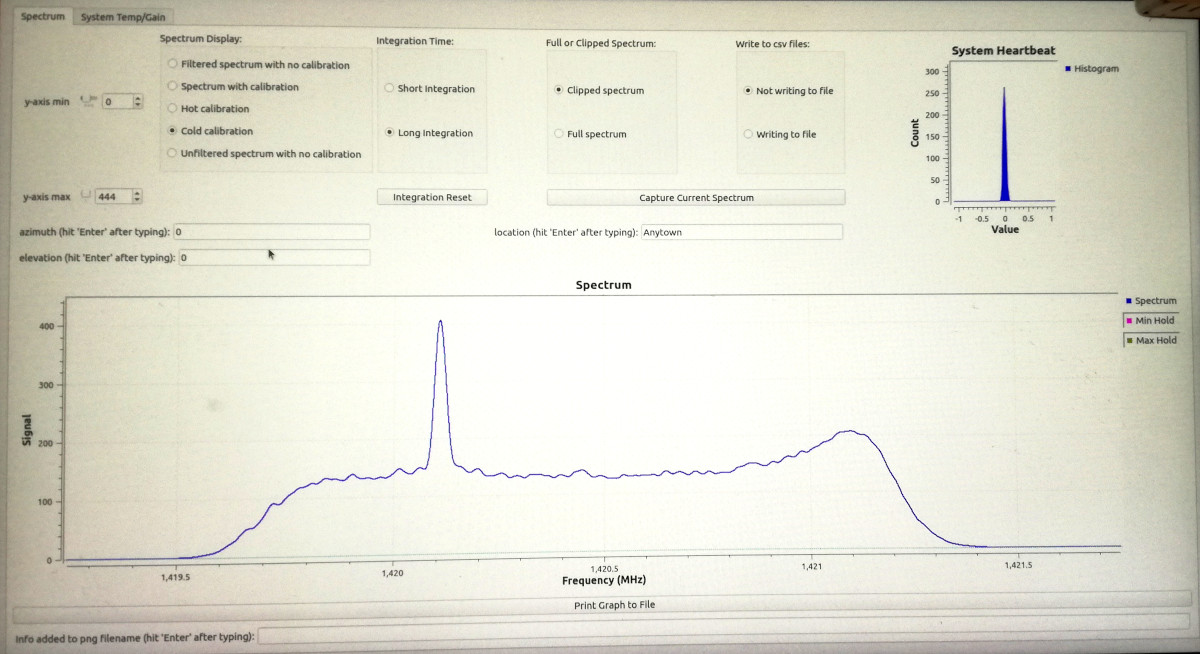Switch to the Spectrum tab
The height and width of the screenshot is (654, 1200).
click(x=43, y=17)
